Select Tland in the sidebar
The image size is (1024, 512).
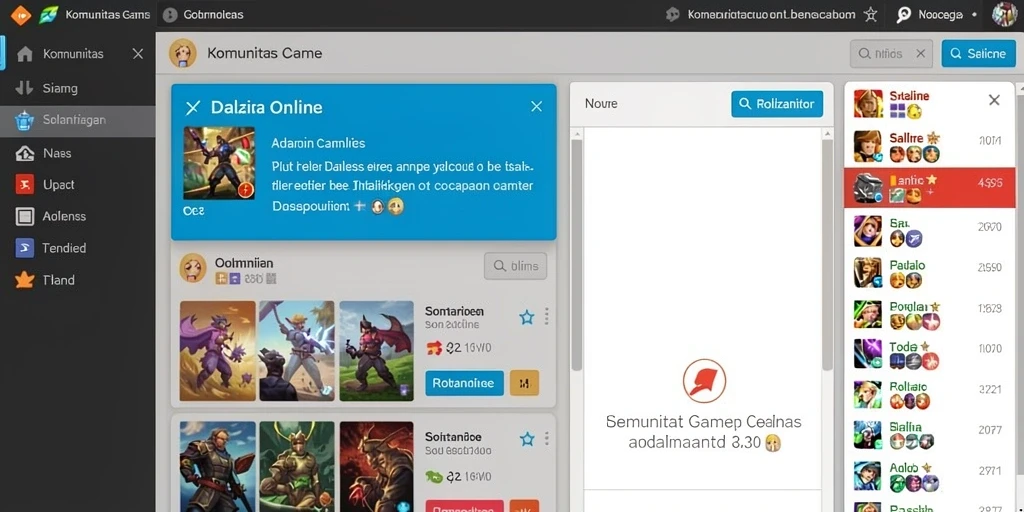pos(78,280)
